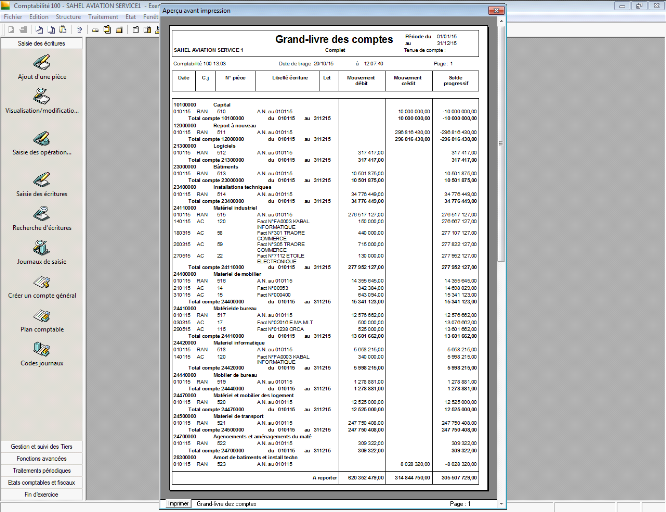Expand the Fin d'exercice section
This screenshot has width=666, height=512.
[42, 494]
